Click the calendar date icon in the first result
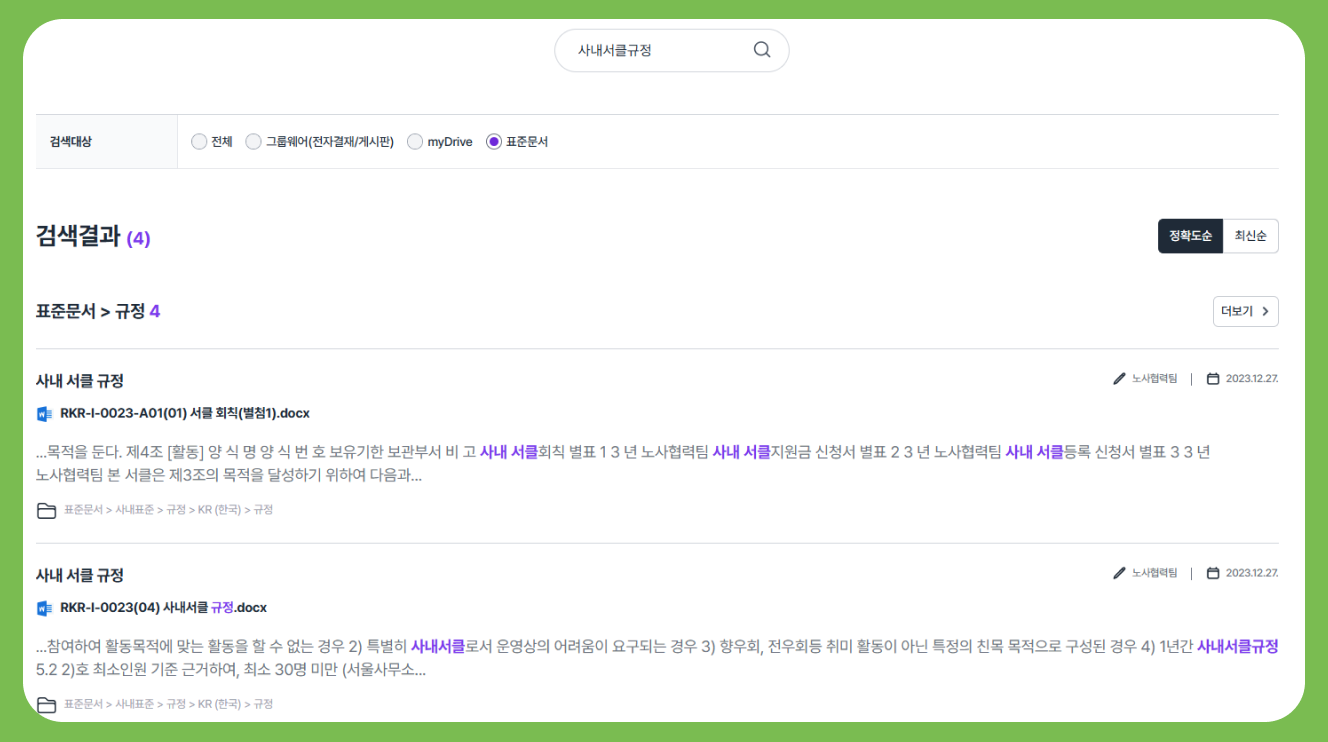 point(1213,379)
